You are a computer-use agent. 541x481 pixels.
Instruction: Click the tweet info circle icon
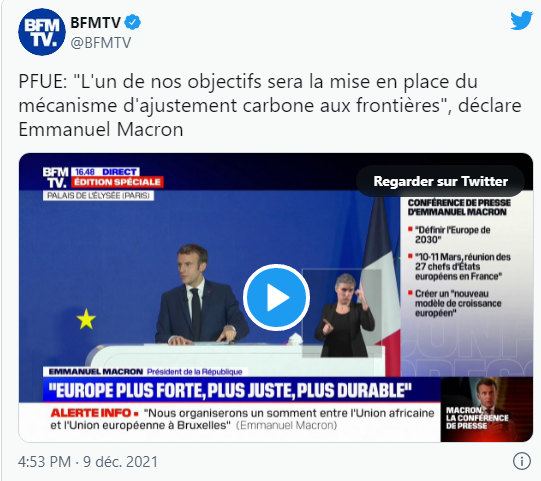(x=521, y=461)
